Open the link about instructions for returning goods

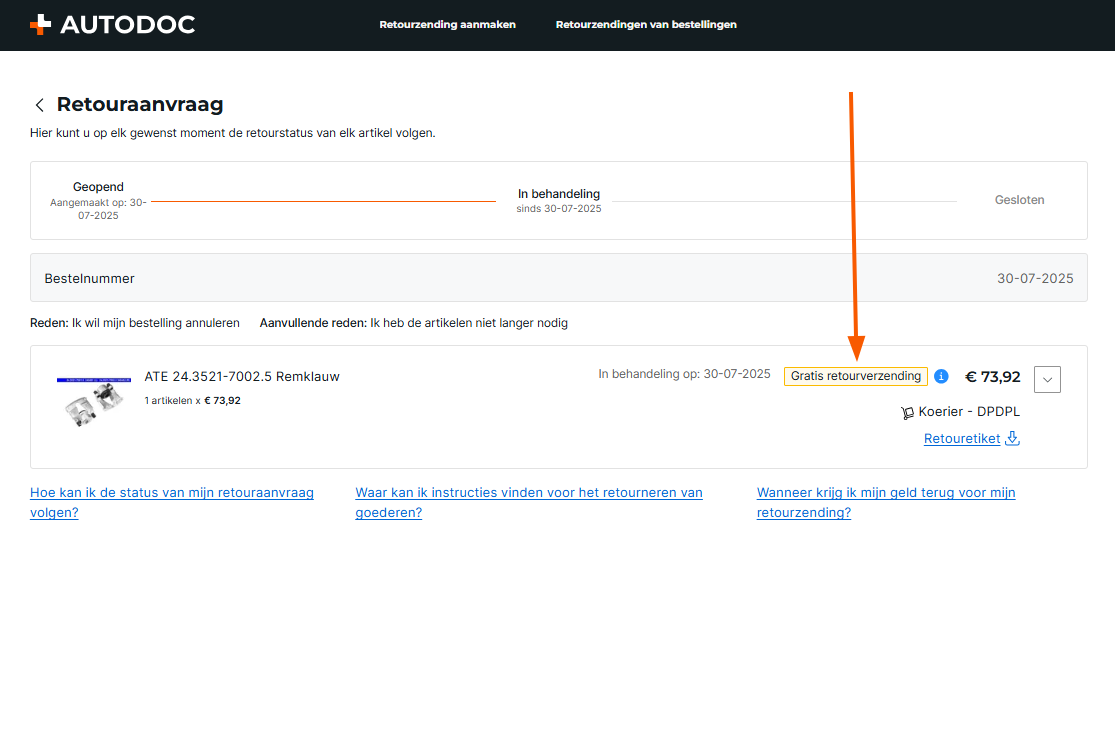[x=528, y=502]
